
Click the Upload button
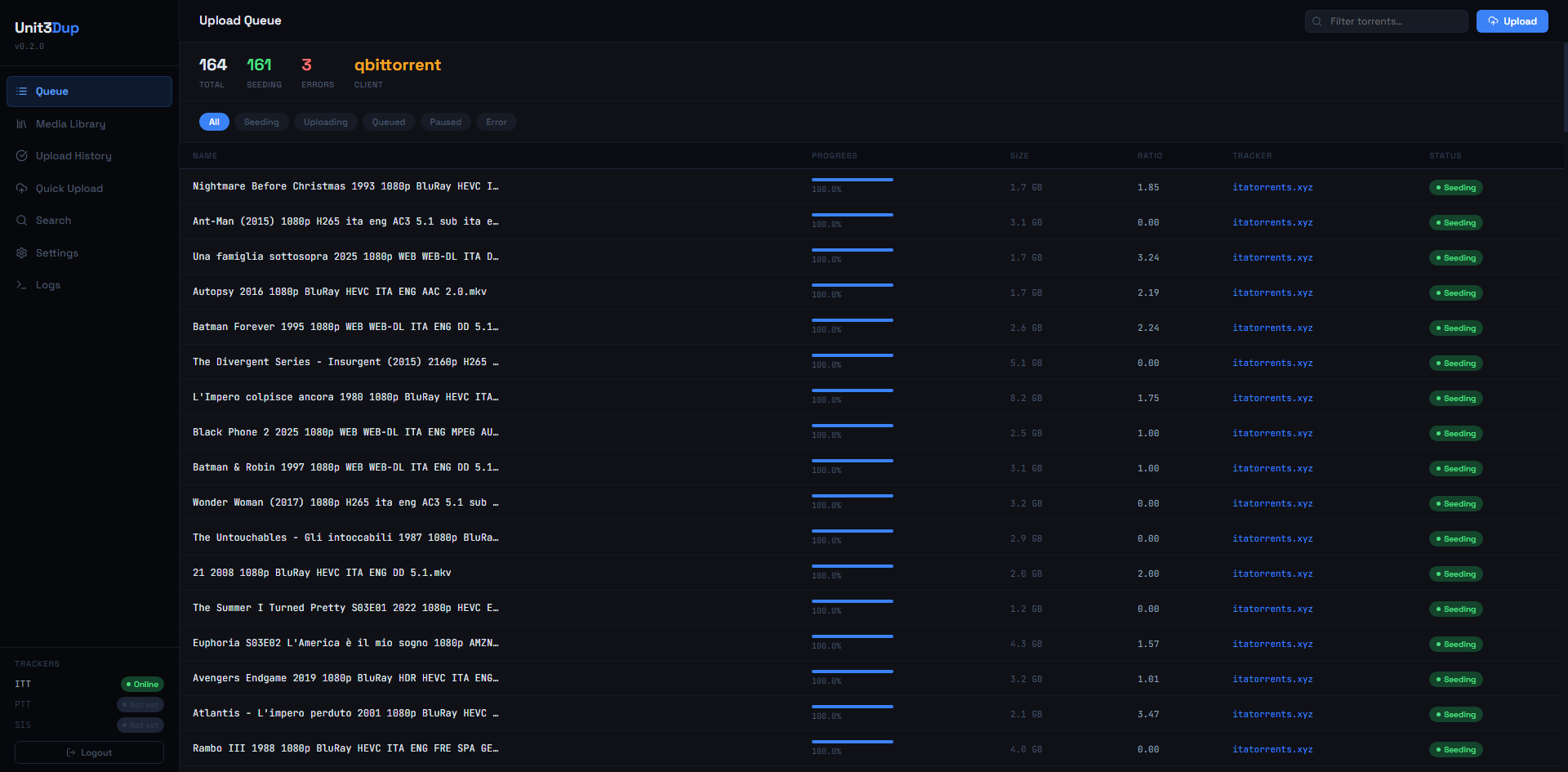pyautogui.click(x=1512, y=20)
